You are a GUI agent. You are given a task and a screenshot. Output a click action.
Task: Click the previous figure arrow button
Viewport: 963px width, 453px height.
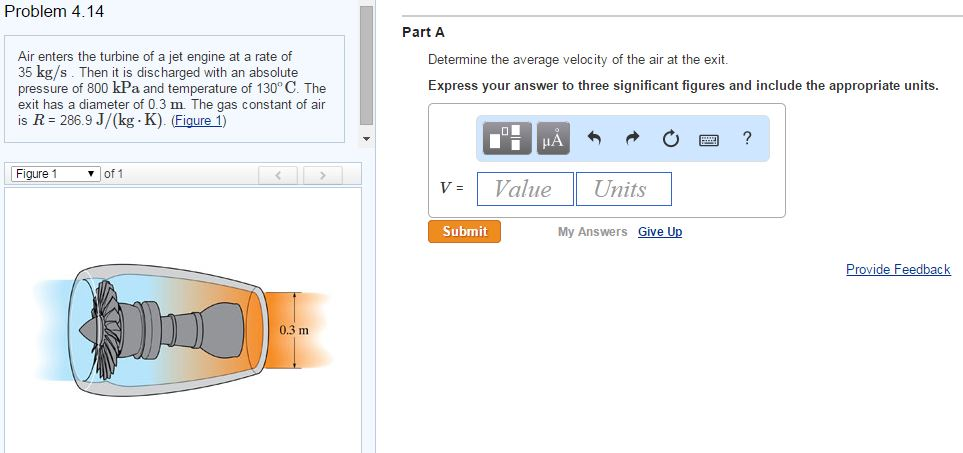(x=278, y=176)
